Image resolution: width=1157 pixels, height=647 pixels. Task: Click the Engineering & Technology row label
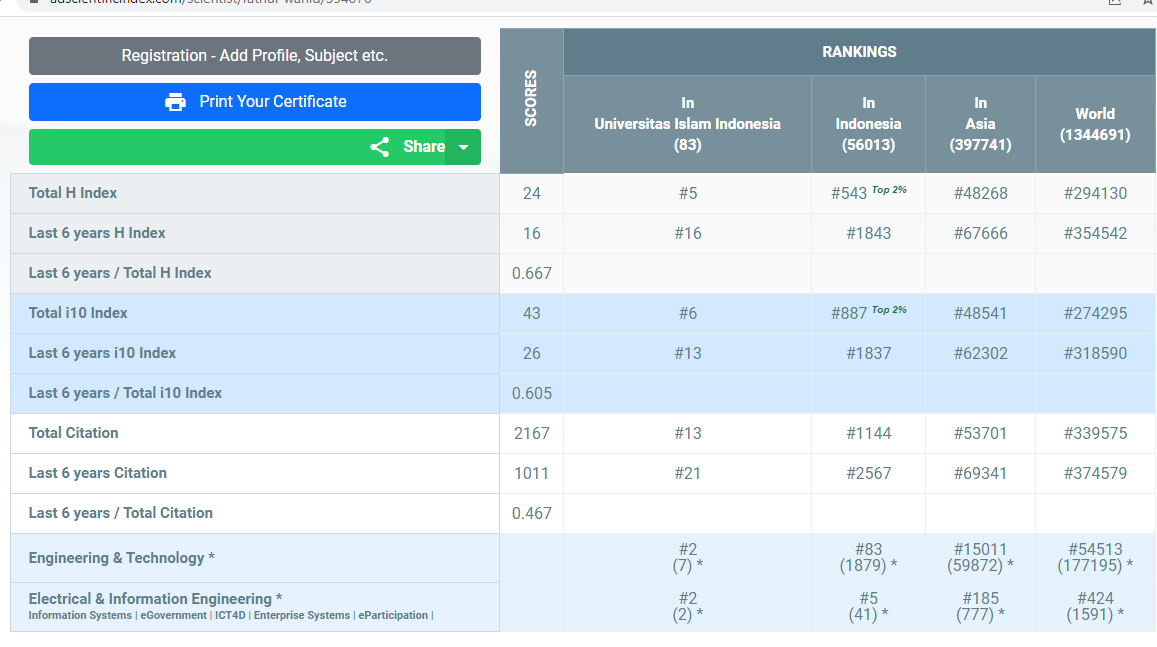(121, 558)
